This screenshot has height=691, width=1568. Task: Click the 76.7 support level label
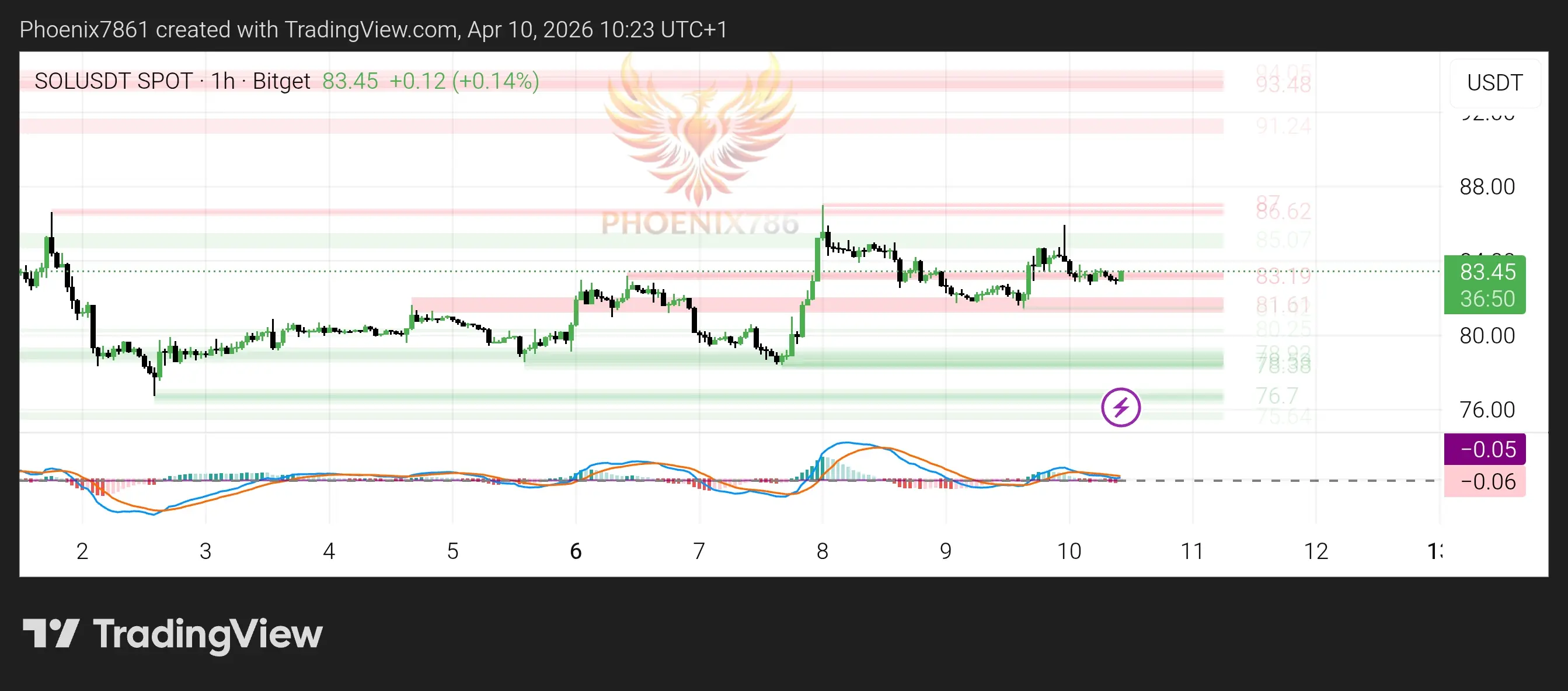[1277, 395]
